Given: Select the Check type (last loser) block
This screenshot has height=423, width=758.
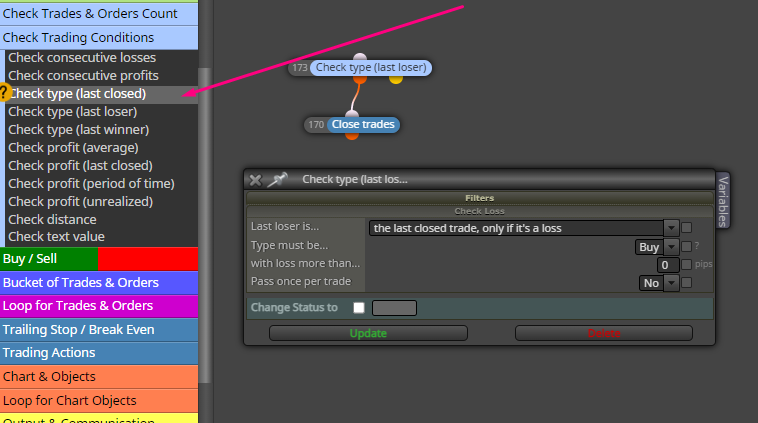Looking at the screenshot, I should point(371,67).
